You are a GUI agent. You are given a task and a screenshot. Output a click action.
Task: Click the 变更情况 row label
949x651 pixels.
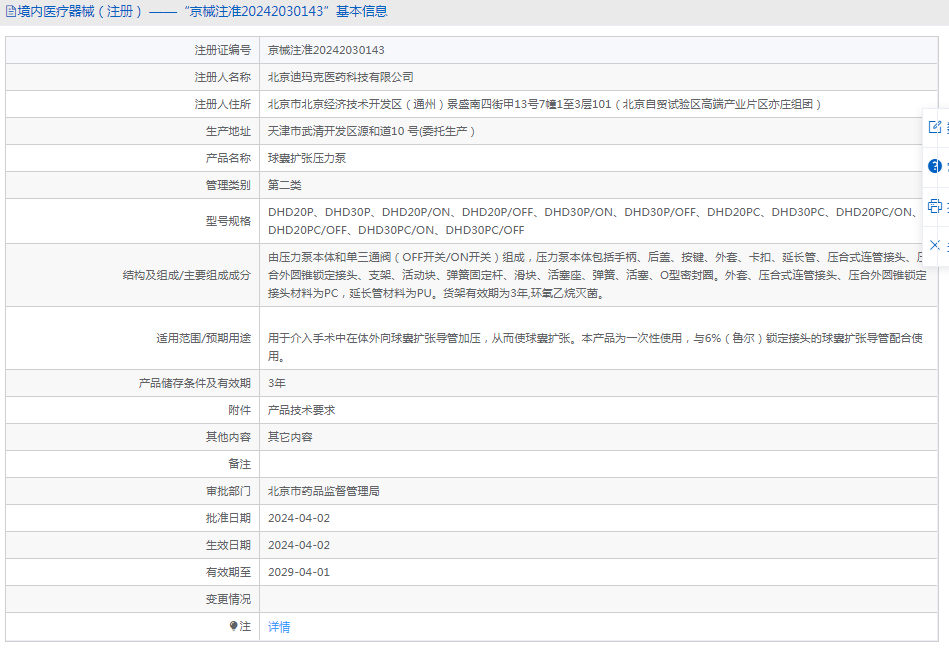(228, 599)
